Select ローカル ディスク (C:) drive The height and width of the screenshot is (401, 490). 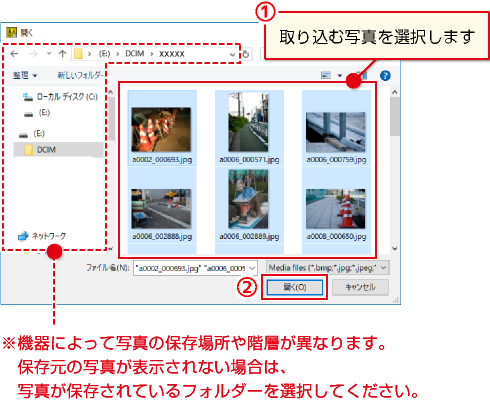point(60,97)
